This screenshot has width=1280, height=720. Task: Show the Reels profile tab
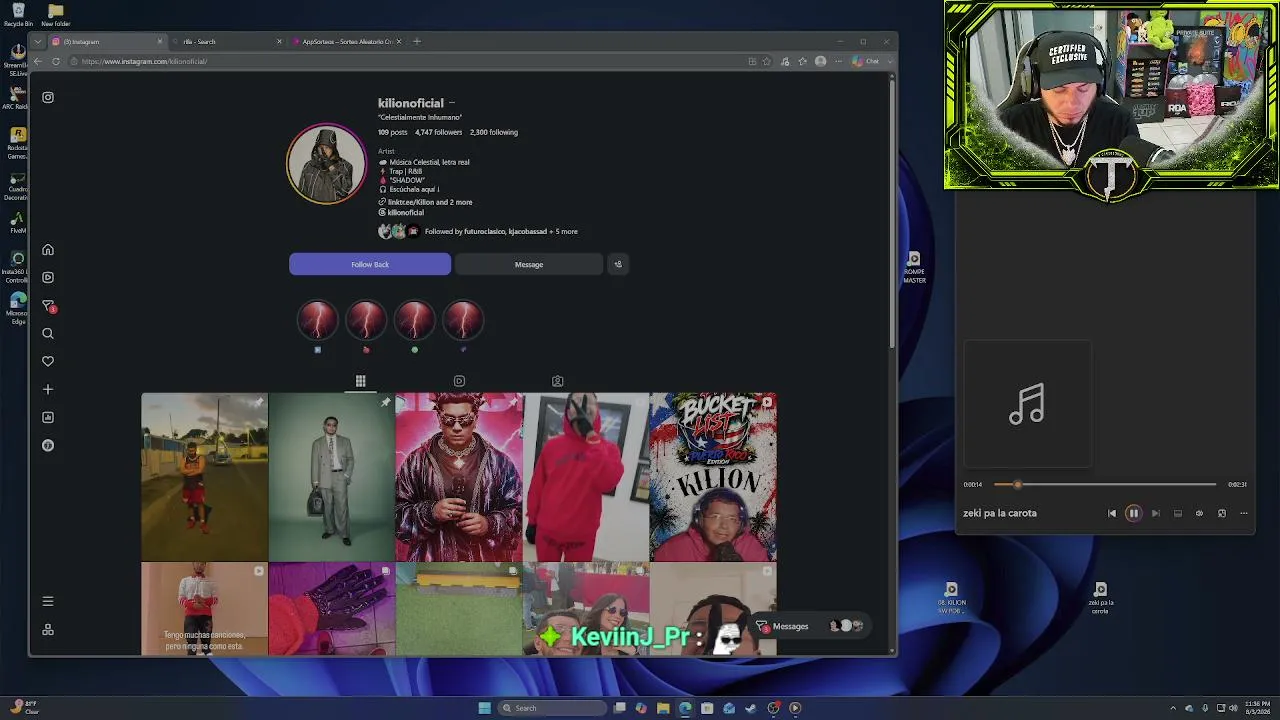coord(459,381)
